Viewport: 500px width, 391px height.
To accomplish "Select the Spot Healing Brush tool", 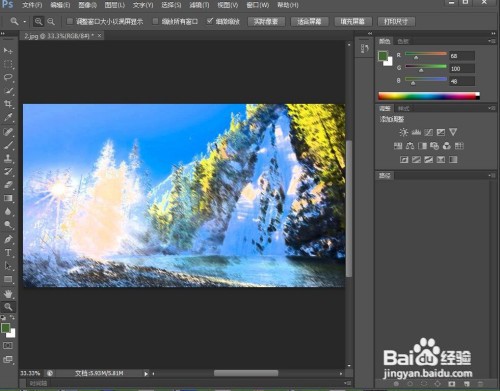I will 8,132.
